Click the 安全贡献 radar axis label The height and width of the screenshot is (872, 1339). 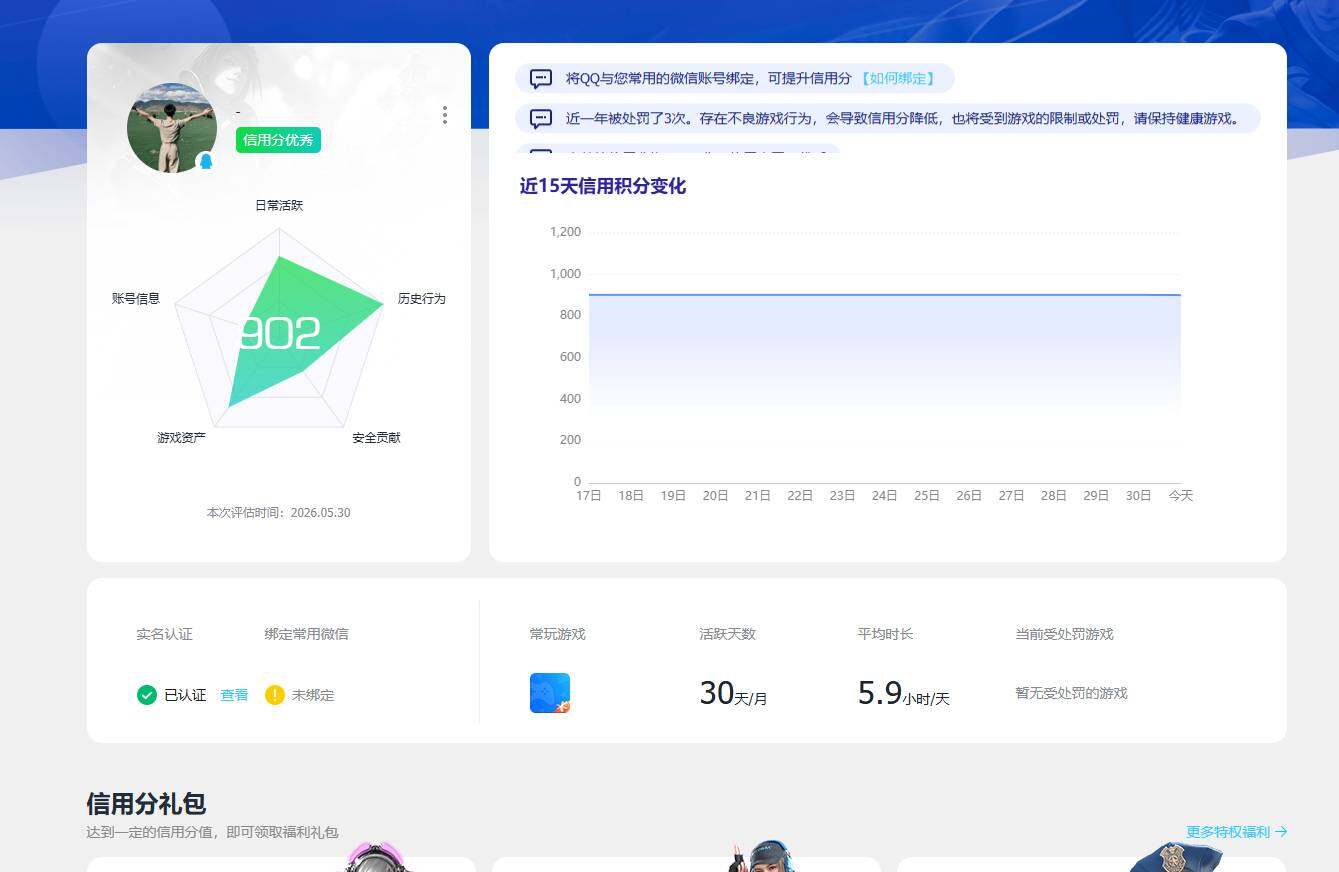(x=376, y=438)
